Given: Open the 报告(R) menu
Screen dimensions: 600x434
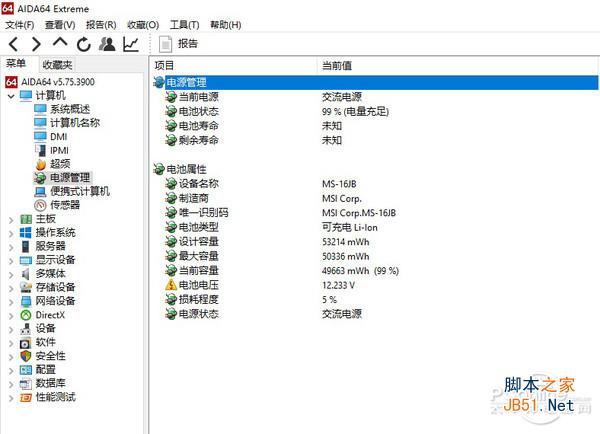Looking at the screenshot, I should pyautogui.click(x=101, y=25).
